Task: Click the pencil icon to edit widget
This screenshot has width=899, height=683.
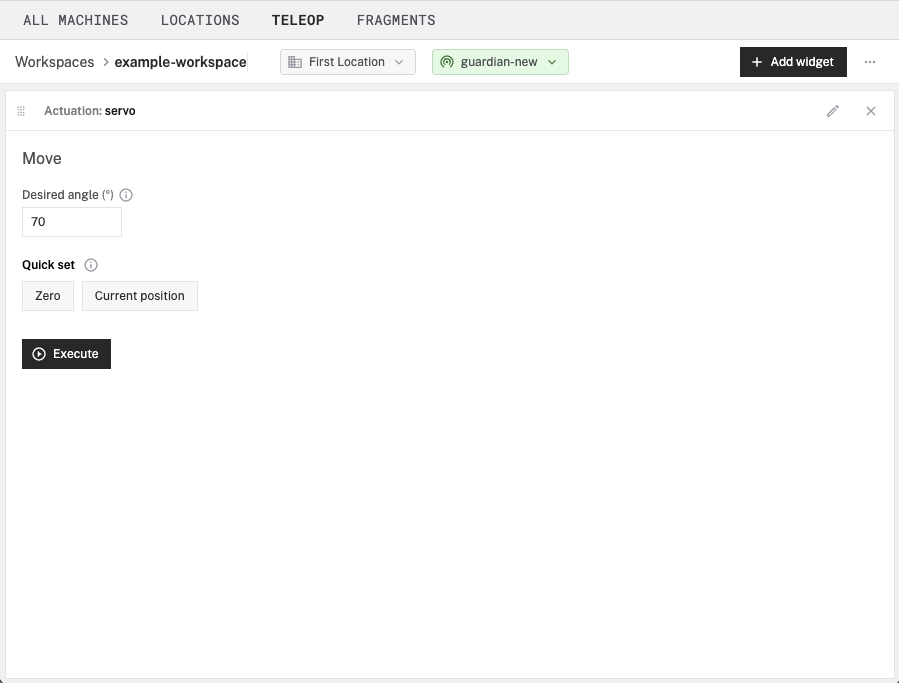Action: (833, 111)
